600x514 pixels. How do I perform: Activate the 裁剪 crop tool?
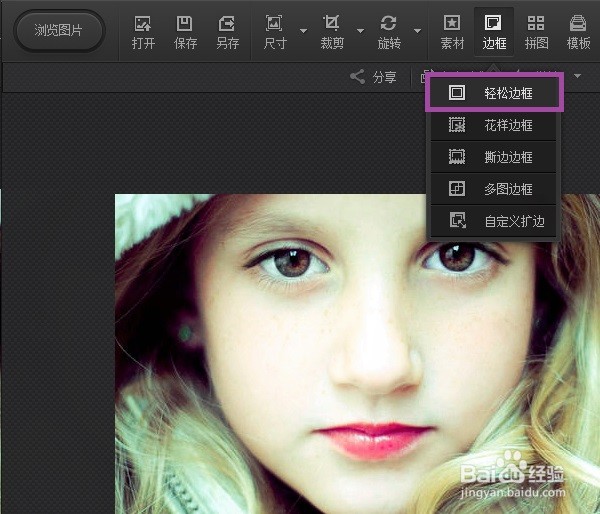(332, 33)
